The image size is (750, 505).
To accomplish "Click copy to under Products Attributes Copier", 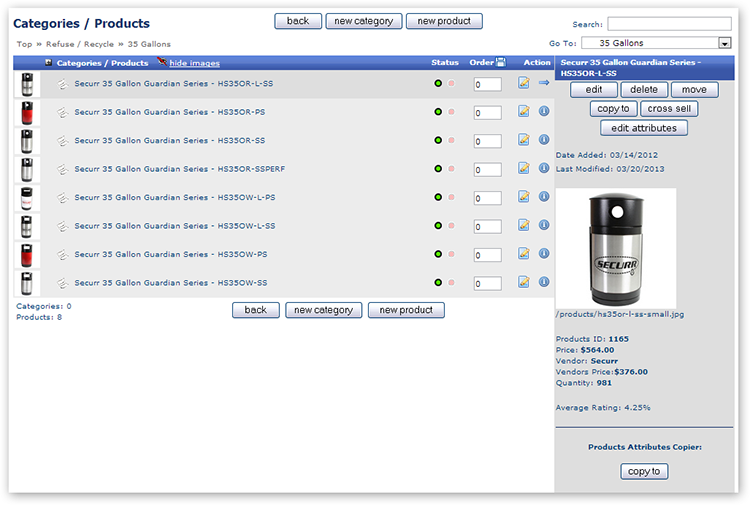I will click(x=644, y=472).
